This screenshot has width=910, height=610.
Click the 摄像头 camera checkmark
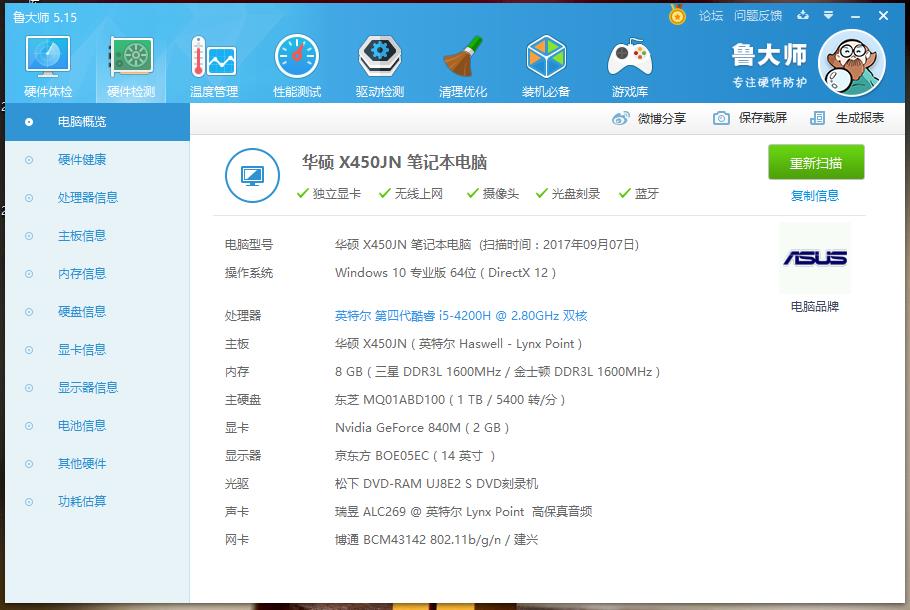tap(470, 194)
